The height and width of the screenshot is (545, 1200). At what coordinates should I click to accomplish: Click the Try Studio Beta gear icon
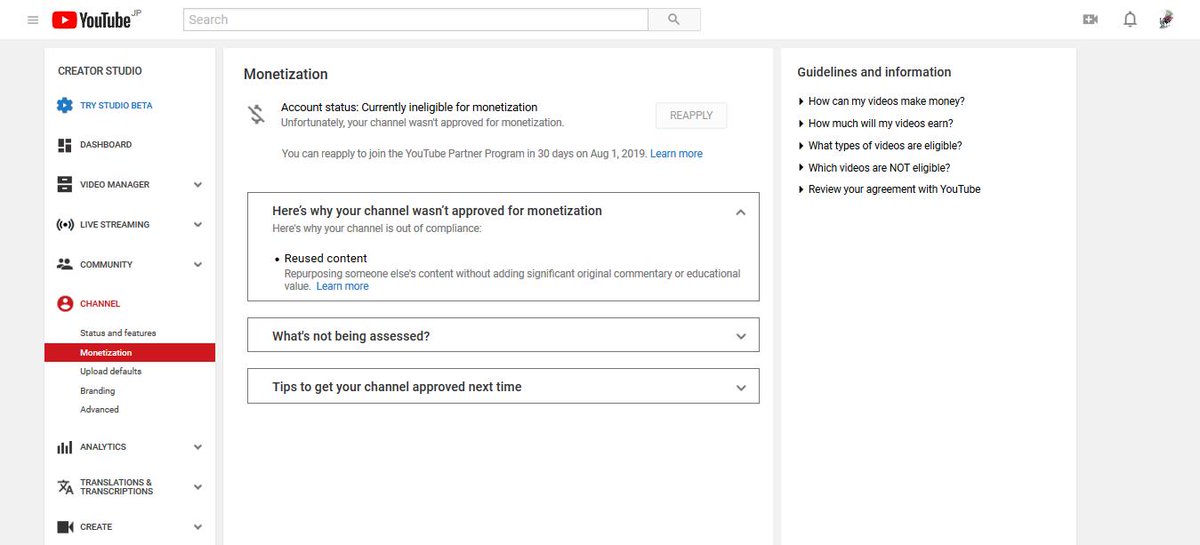coord(65,105)
